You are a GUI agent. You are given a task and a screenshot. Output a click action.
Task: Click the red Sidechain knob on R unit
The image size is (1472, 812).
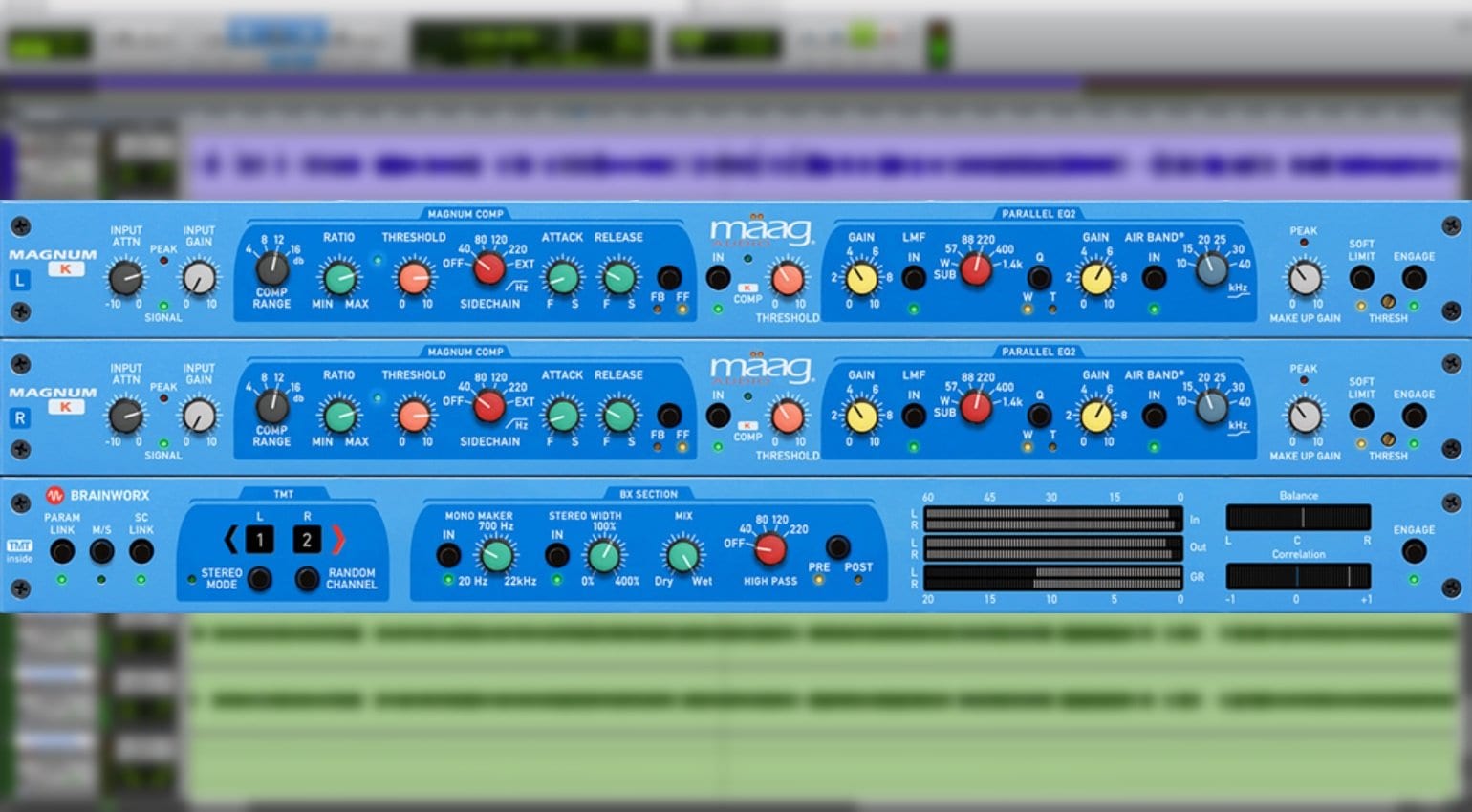tap(489, 408)
